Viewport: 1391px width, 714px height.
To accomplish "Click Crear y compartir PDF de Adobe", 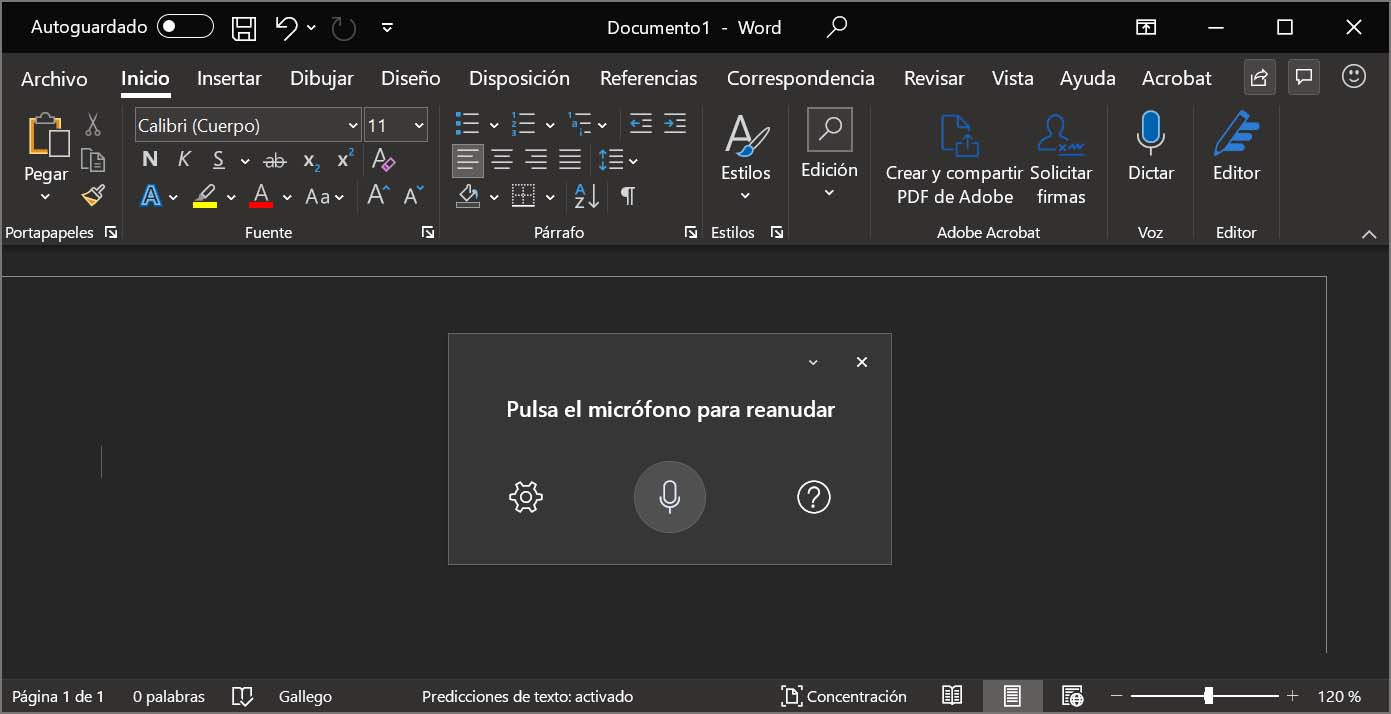I will pos(954,160).
